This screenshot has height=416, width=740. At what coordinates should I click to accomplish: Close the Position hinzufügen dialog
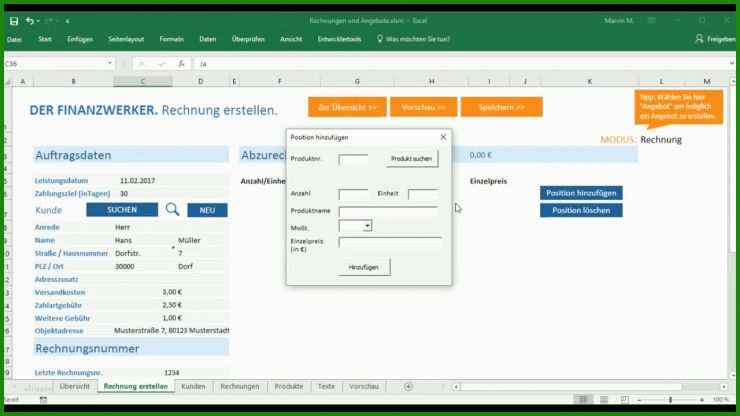point(443,137)
